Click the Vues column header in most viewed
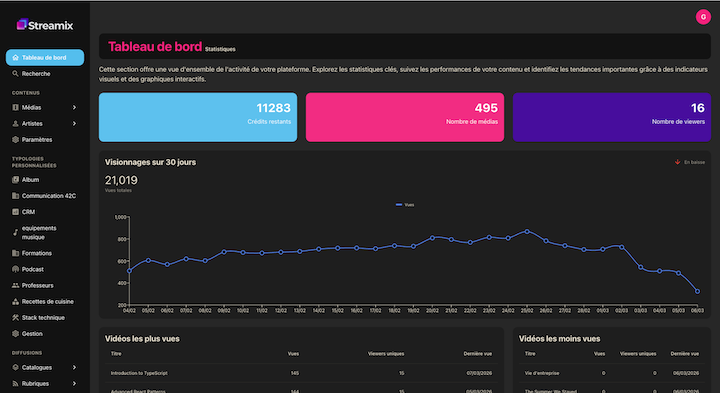720x393 pixels. tap(293, 354)
